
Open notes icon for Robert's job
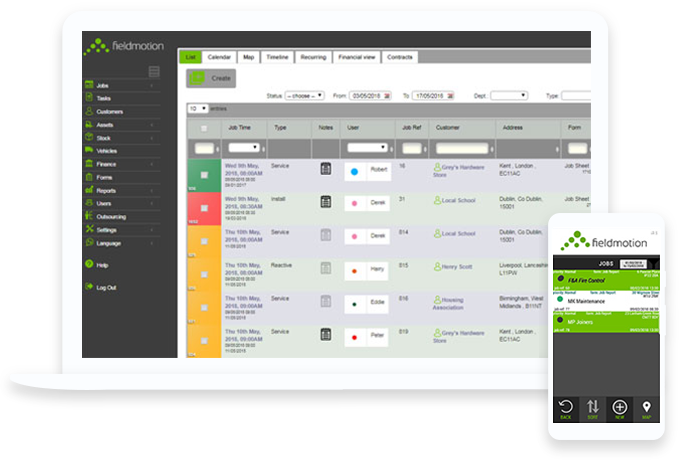point(326,168)
